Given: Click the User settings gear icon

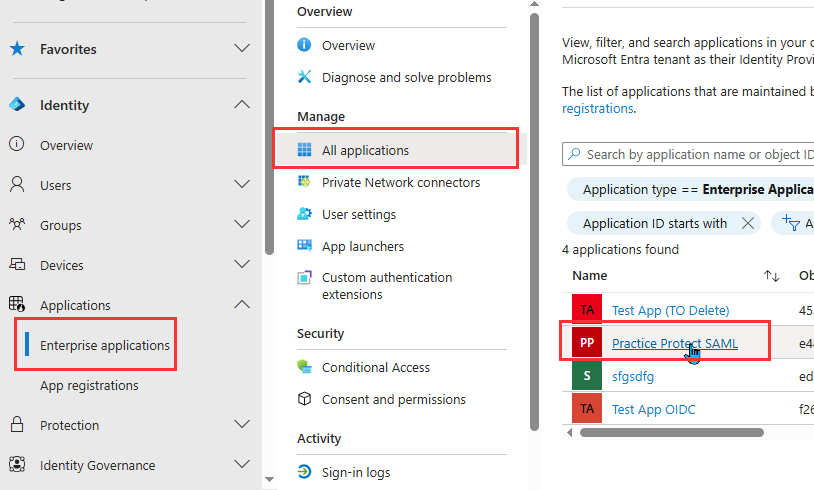Looking at the screenshot, I should point(304,214).
